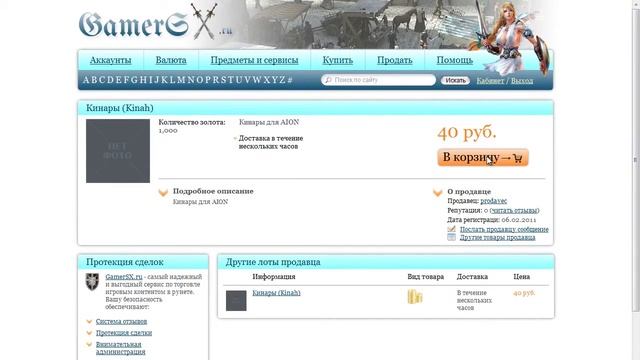Open GamerSX.ru link in Протекция сделок
The height and width of the screenshot is (360, 640).
tap(124, 277)
